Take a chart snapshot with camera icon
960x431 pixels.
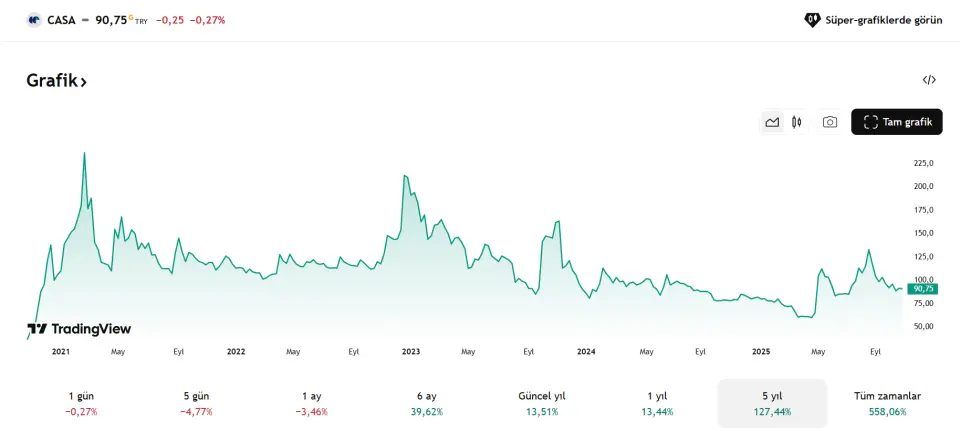pyautogui.click(x=830, y=122)
